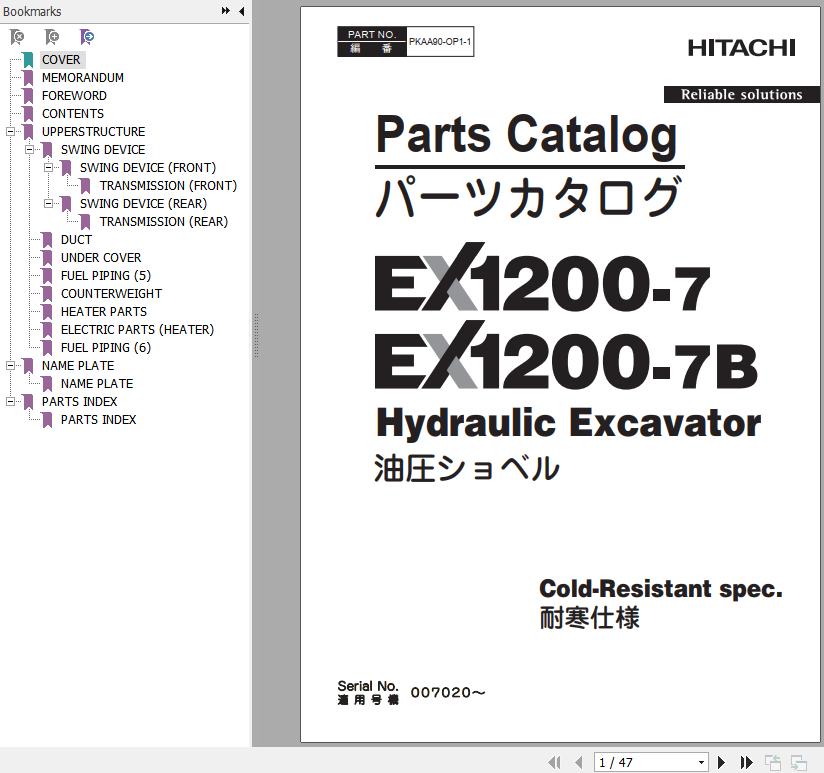824x773 pixels.
Task: Jump to the last page
Action: [x=746, y=762]
